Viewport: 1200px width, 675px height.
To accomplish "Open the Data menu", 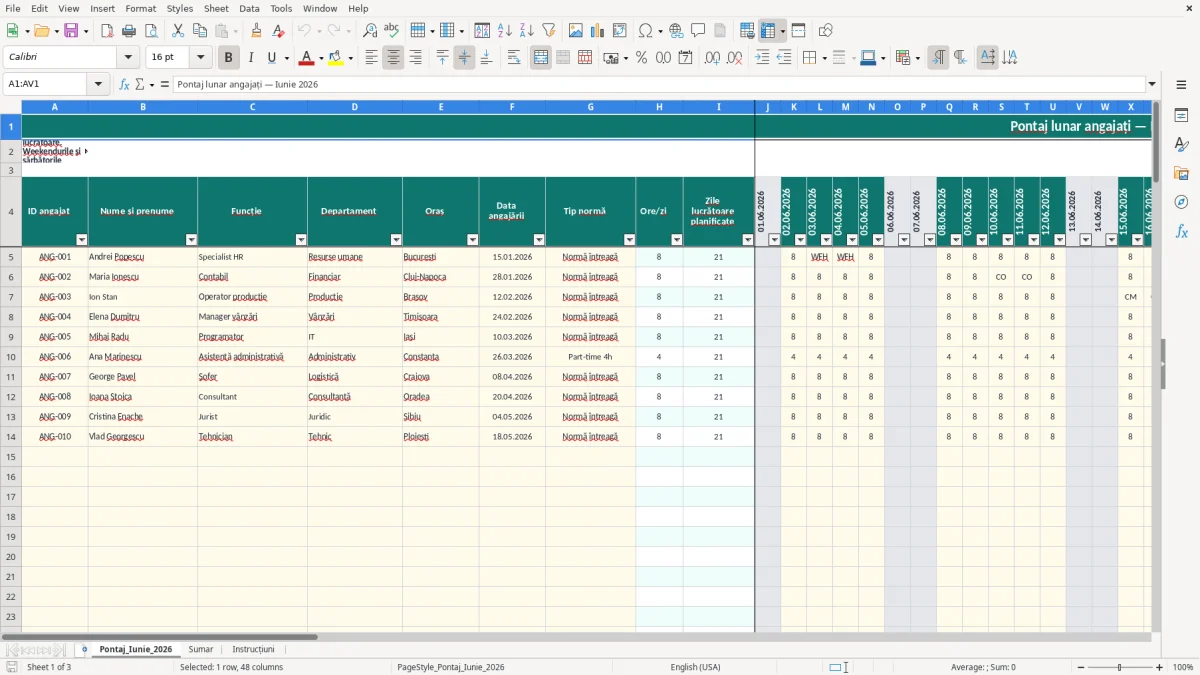I will 249,8.
